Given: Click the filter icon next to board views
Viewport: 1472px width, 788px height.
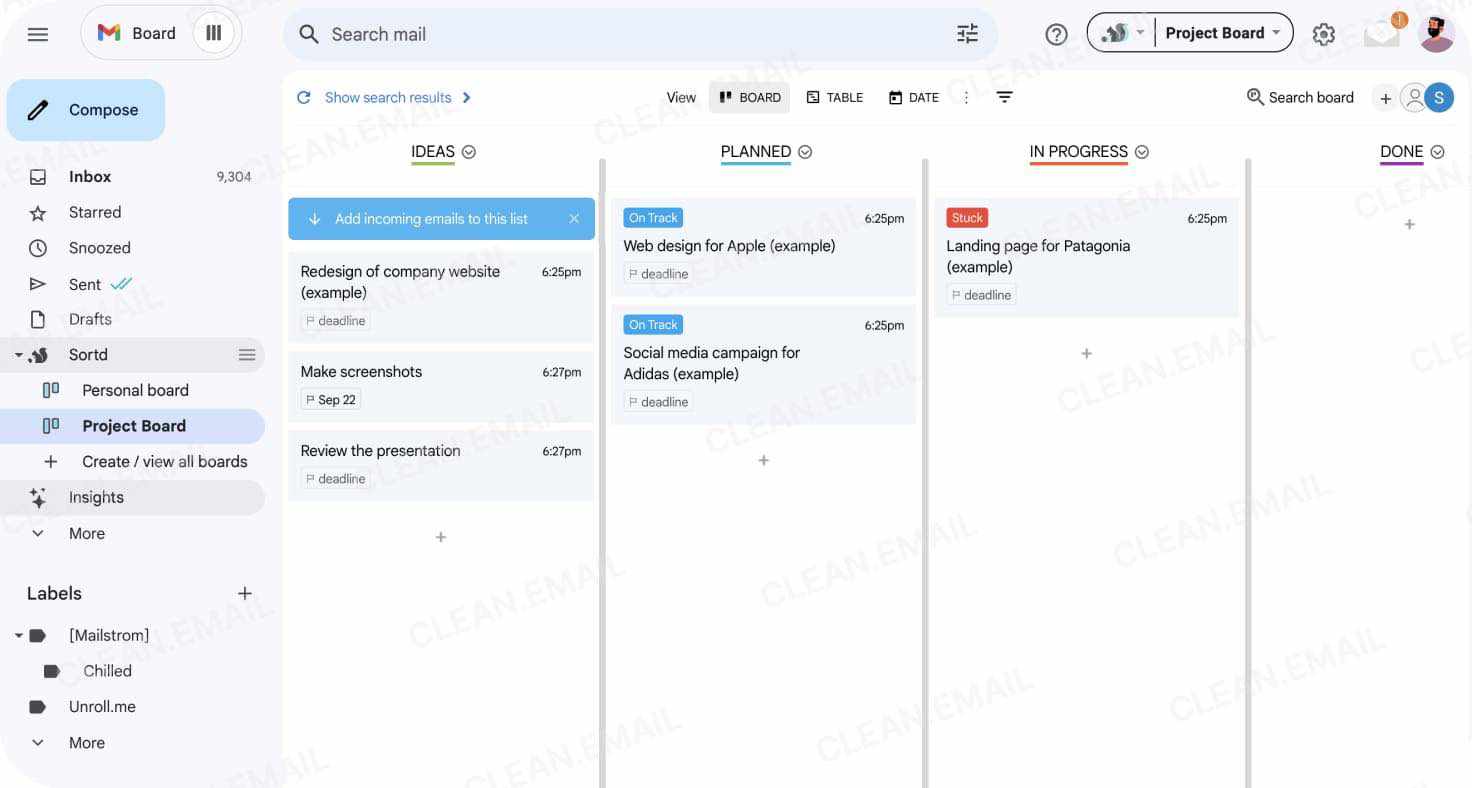Looking at the screenshot, I should pos(1005,97).
